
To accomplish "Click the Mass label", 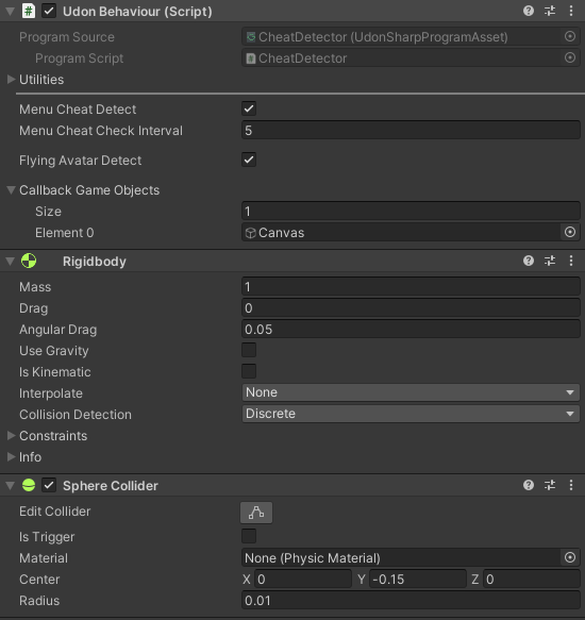I will (x=35, y=287).
